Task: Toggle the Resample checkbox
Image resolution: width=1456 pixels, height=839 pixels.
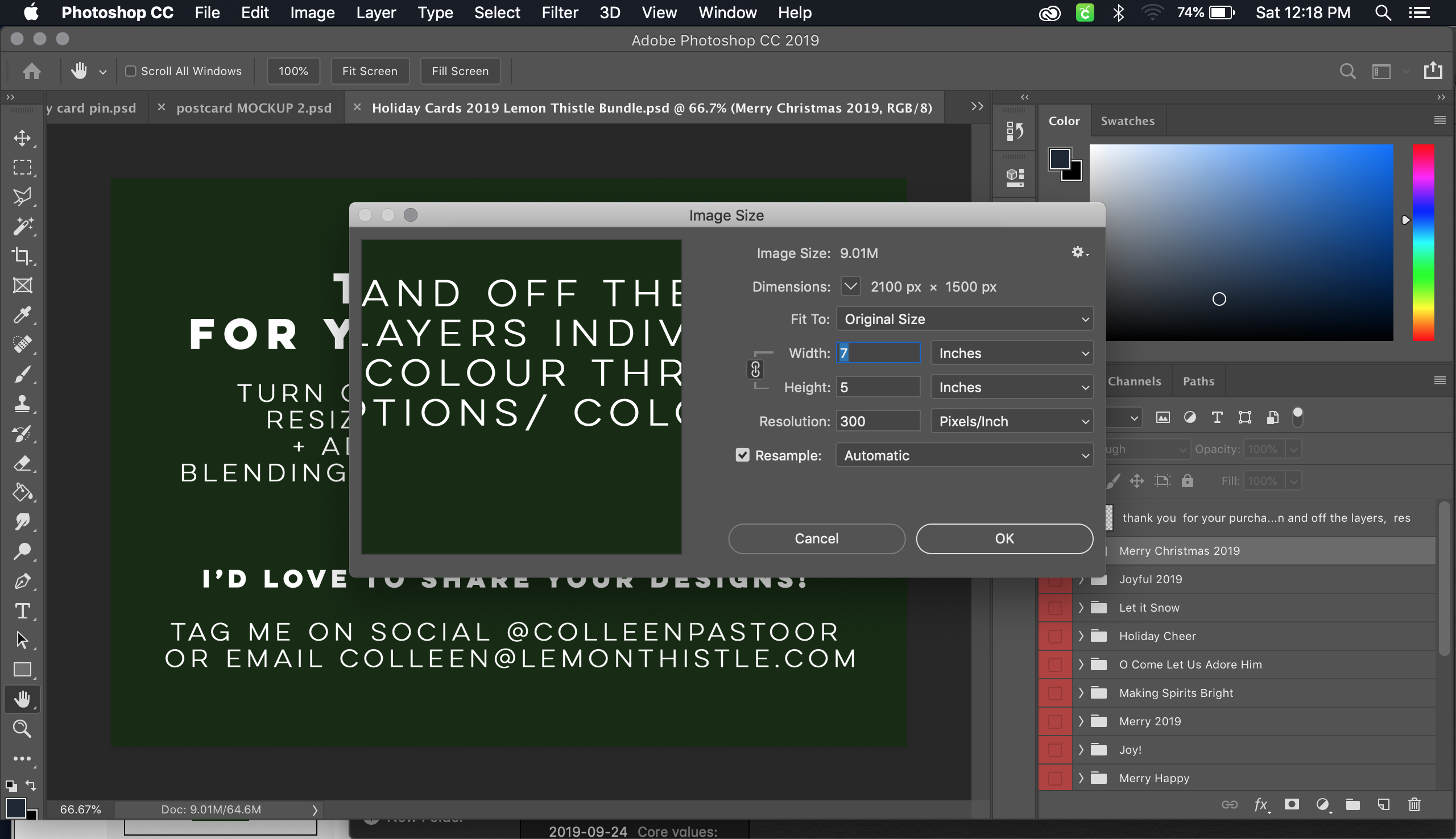Action: pos(742,455)
